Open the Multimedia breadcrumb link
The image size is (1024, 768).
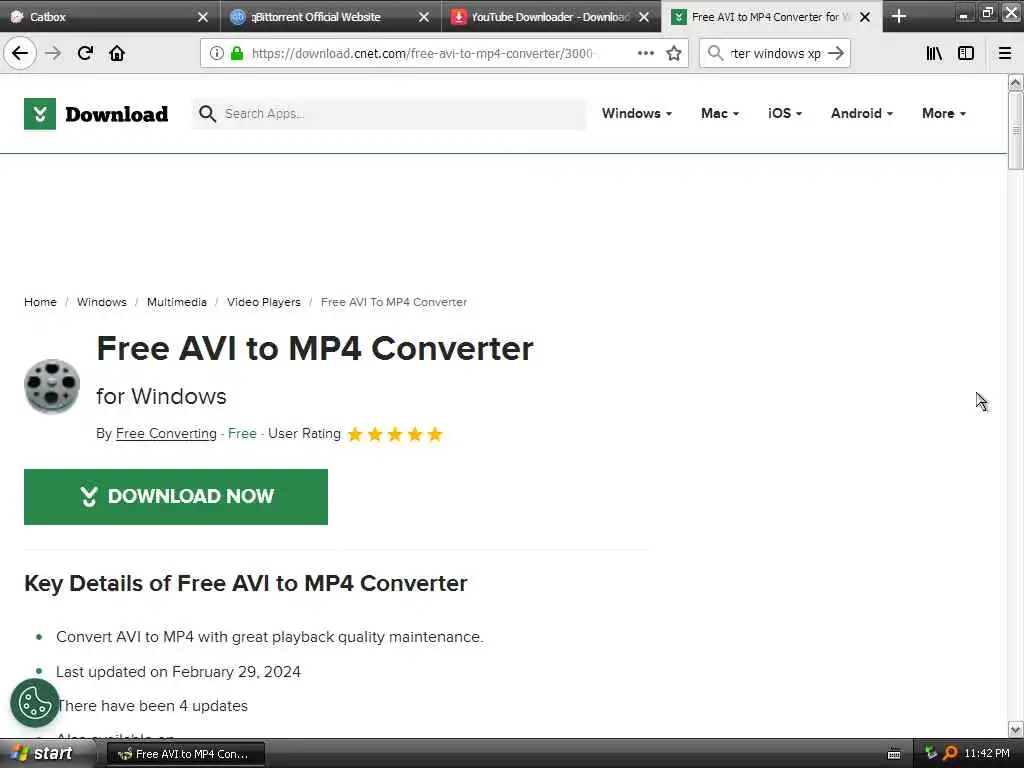pos(177,302)
